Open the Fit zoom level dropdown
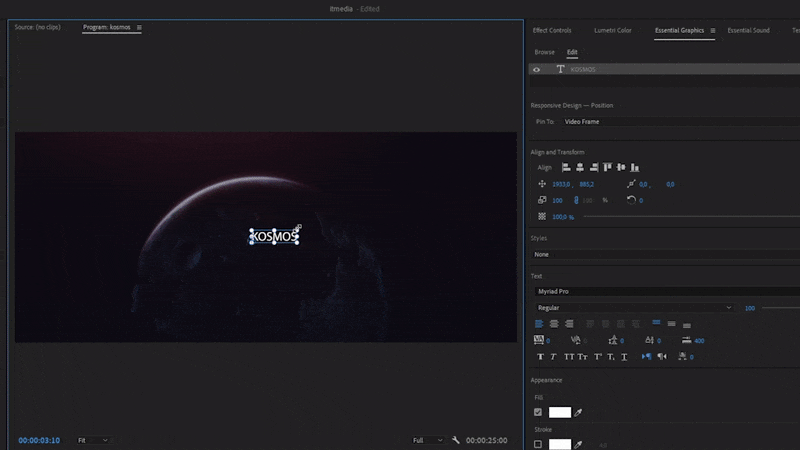The image size is (800, 450). coord(93,440)
